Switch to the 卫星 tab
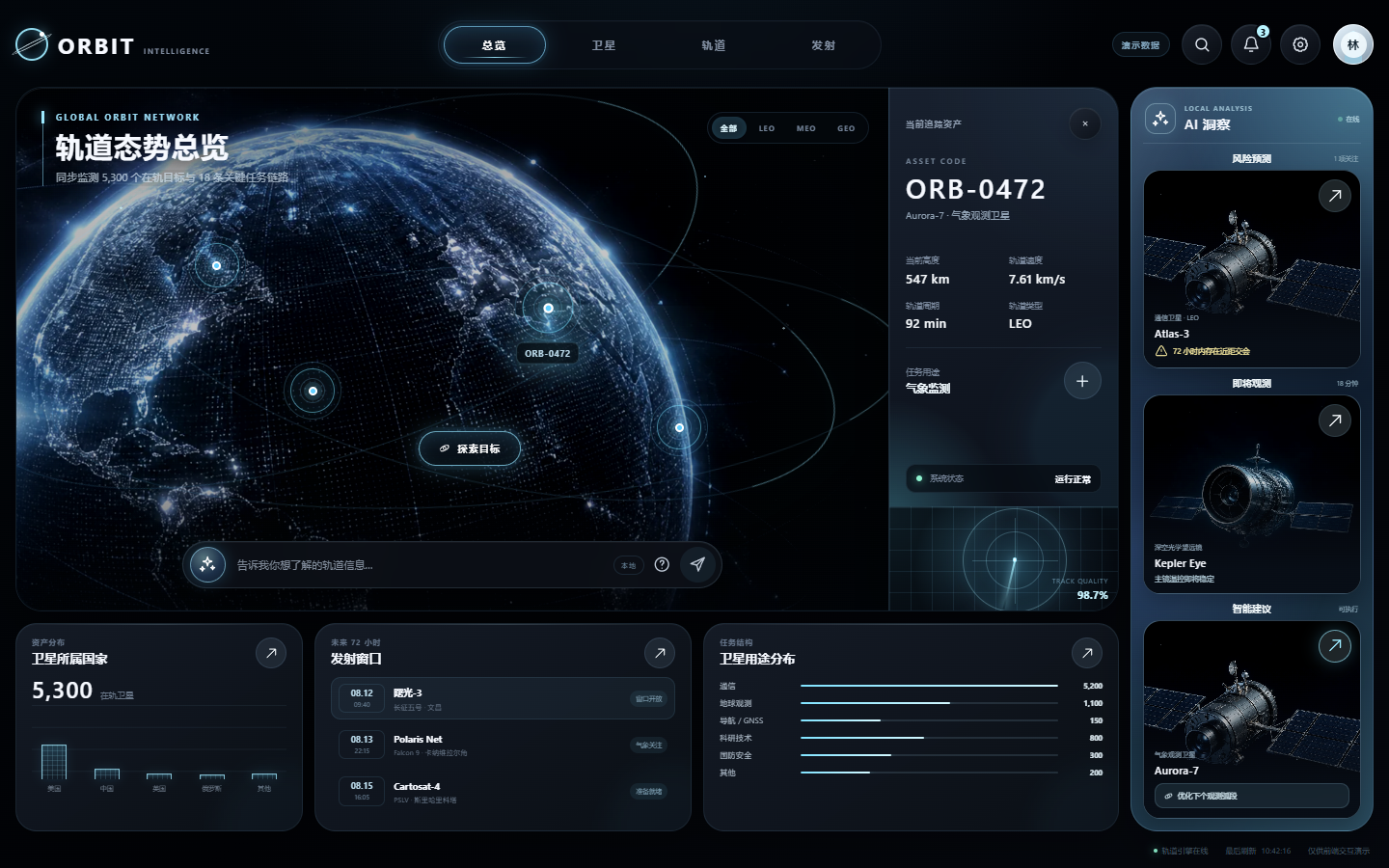This screenshot has height=868, width=1389. click(604, 45)
